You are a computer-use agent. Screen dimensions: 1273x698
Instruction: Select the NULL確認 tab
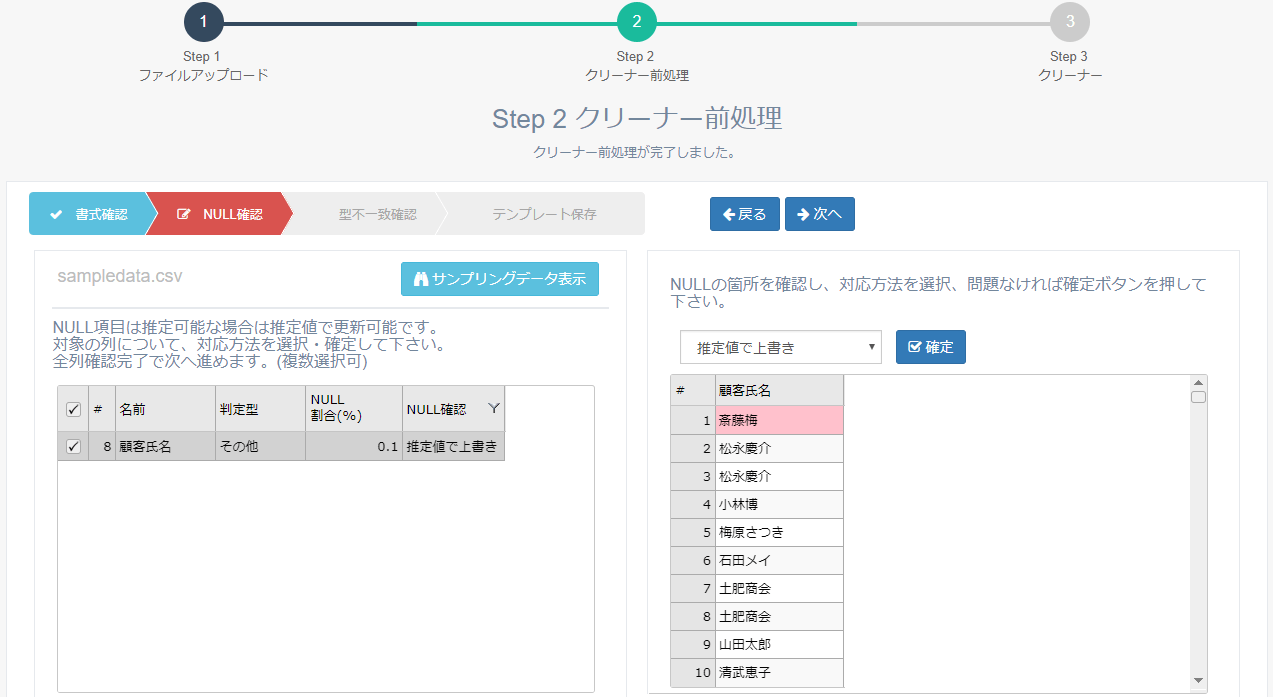[x=220, y=214]
